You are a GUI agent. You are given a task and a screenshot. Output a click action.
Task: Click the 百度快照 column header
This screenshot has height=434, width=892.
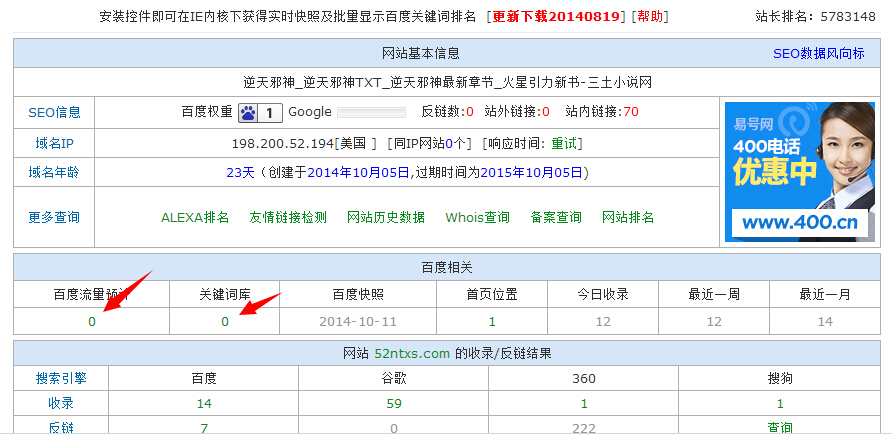click(x=358, y=295)
